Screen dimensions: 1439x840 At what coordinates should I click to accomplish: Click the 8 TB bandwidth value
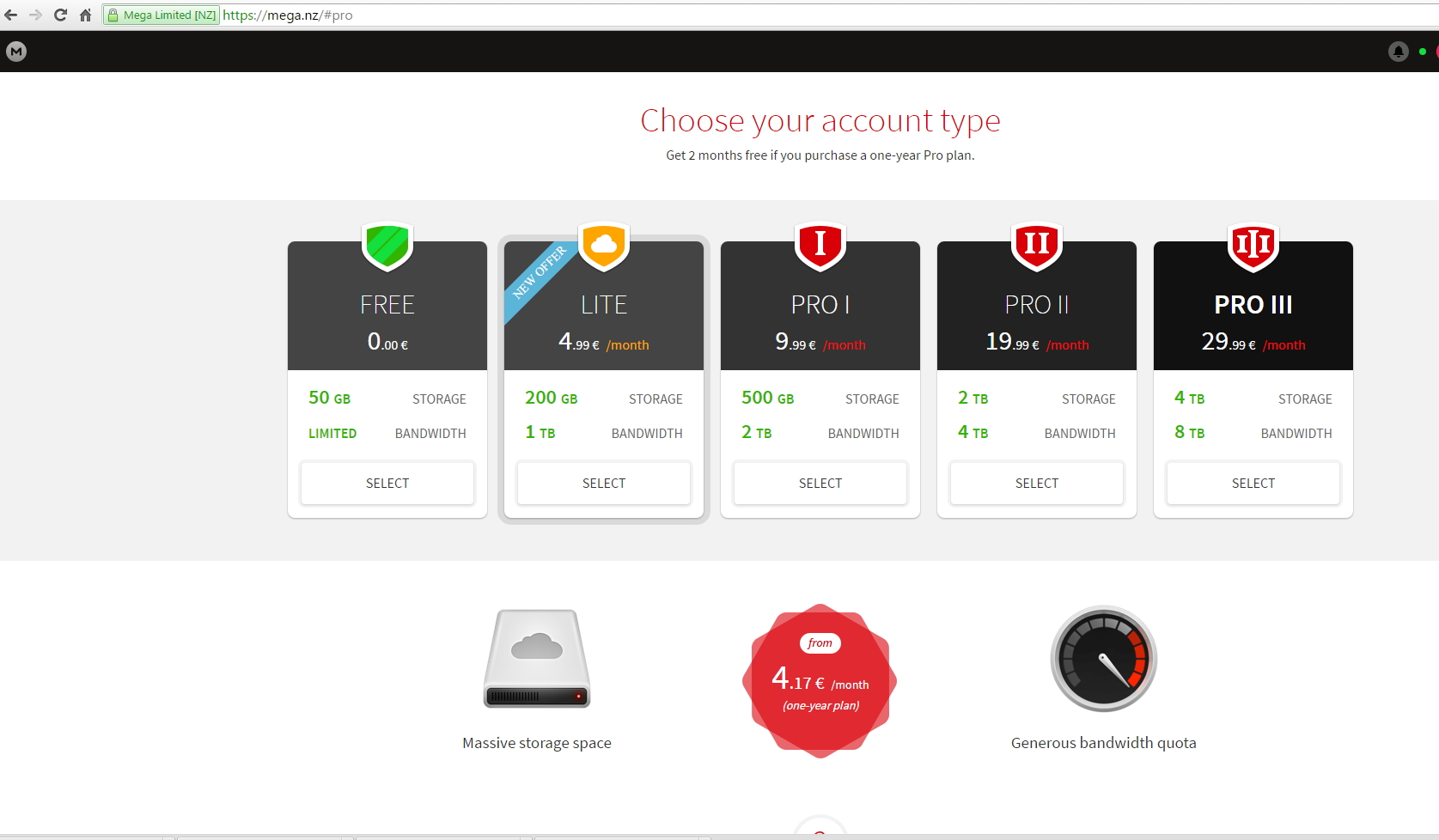click(1190, 432)
